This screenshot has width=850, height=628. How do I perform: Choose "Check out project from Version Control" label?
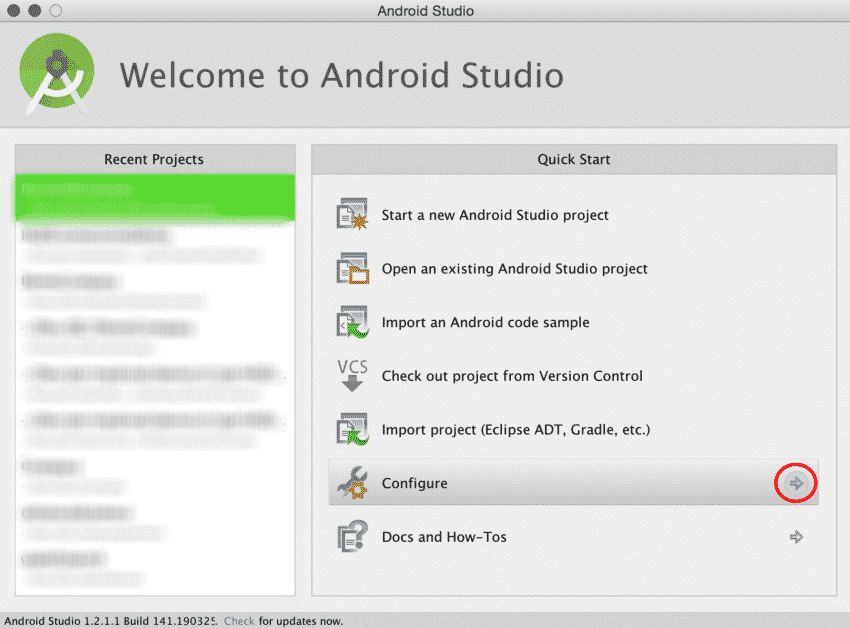point(512,376)
